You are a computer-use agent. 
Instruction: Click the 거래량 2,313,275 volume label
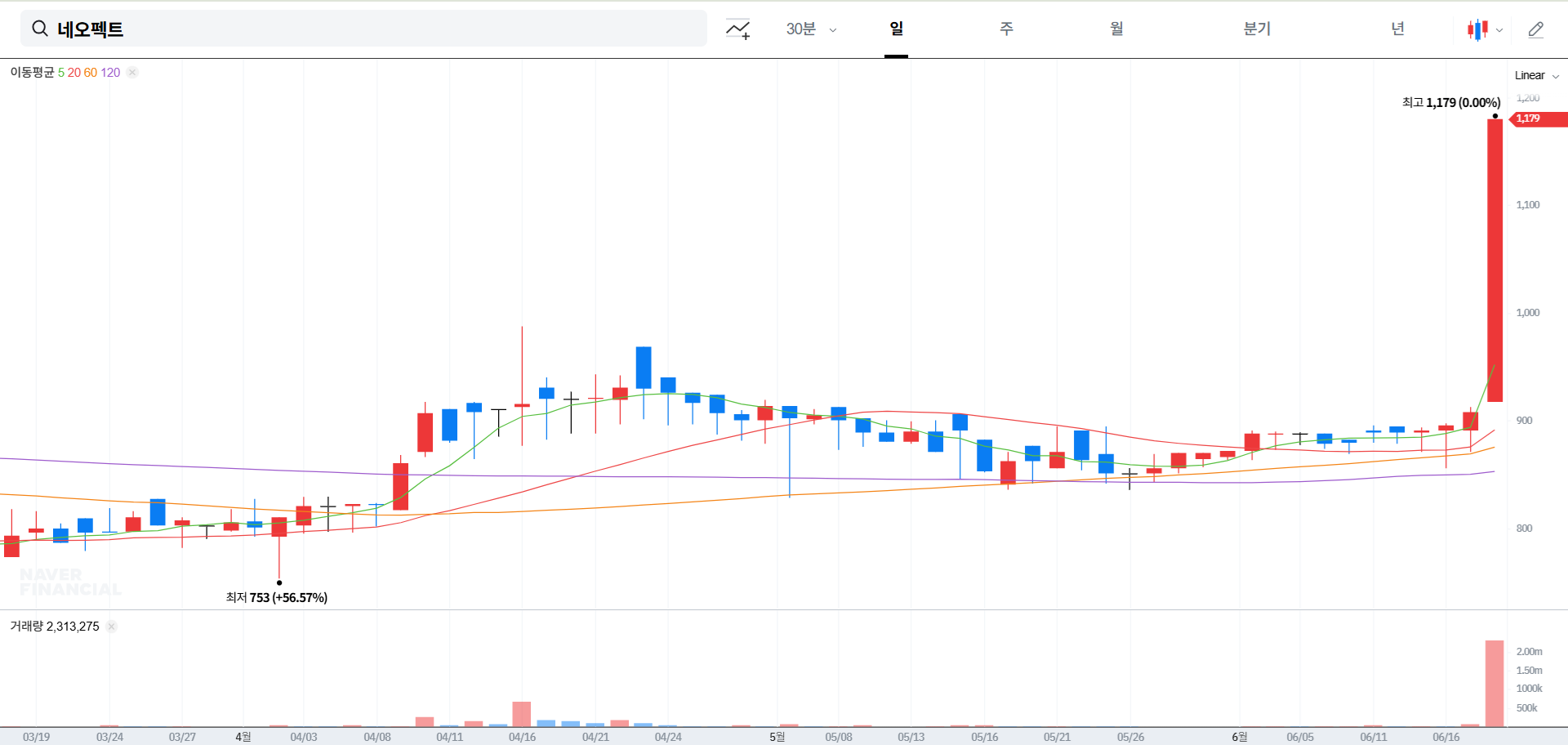55,626
